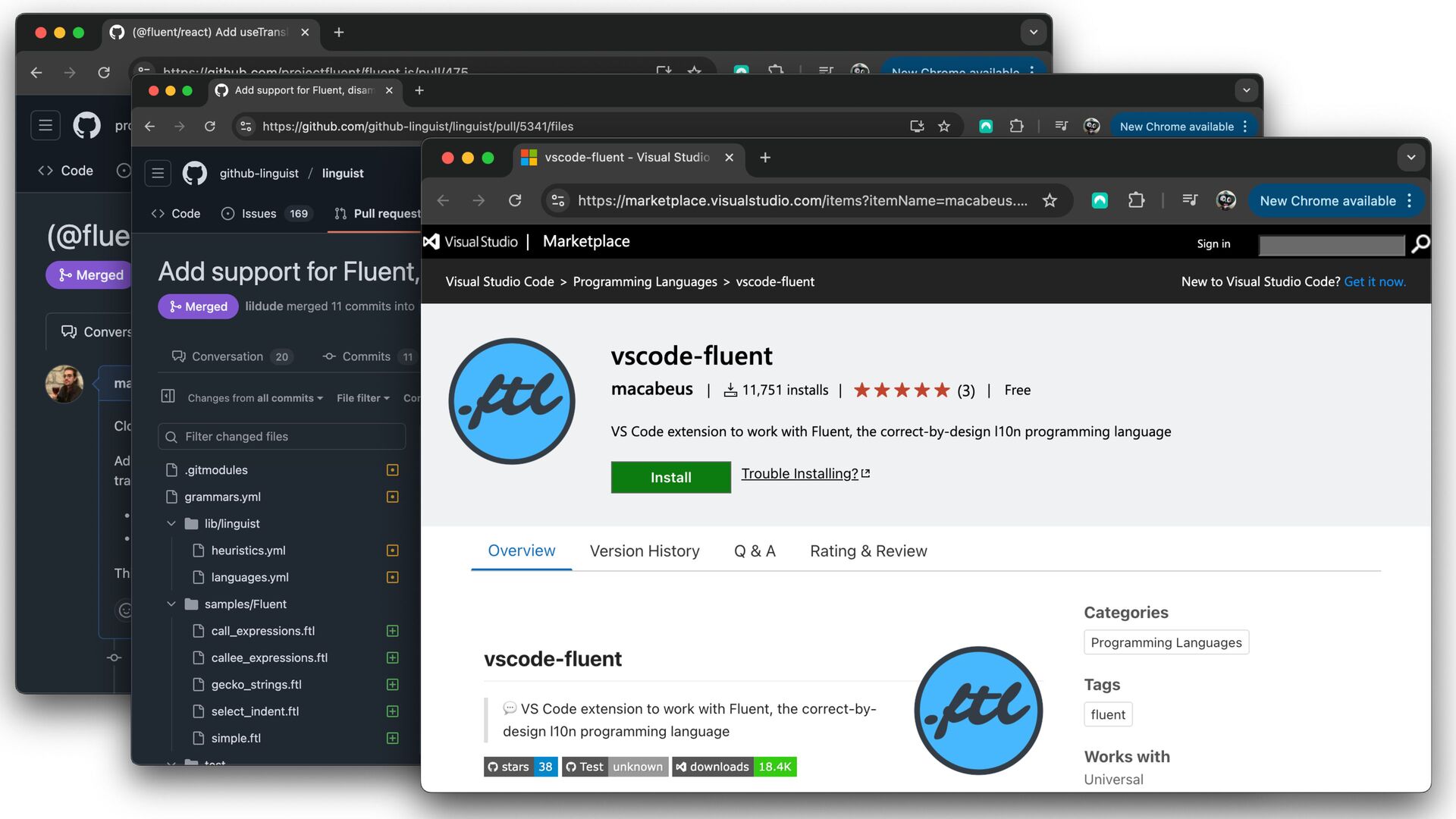
Task: Click the Marketplace search magnifier icon
Action: tap(1420, 243)
